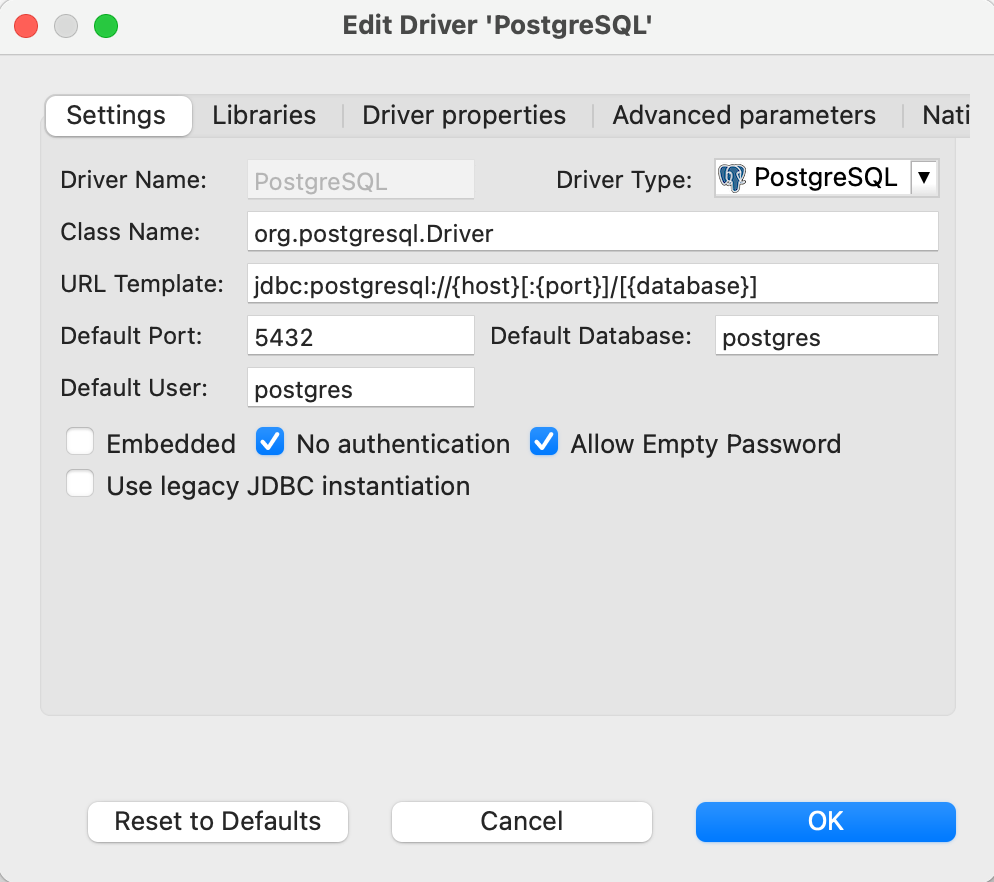This screenshot has height=882, width=994.
Task: Click the 'Default Database:' label
Action: (x=591, y=336)
